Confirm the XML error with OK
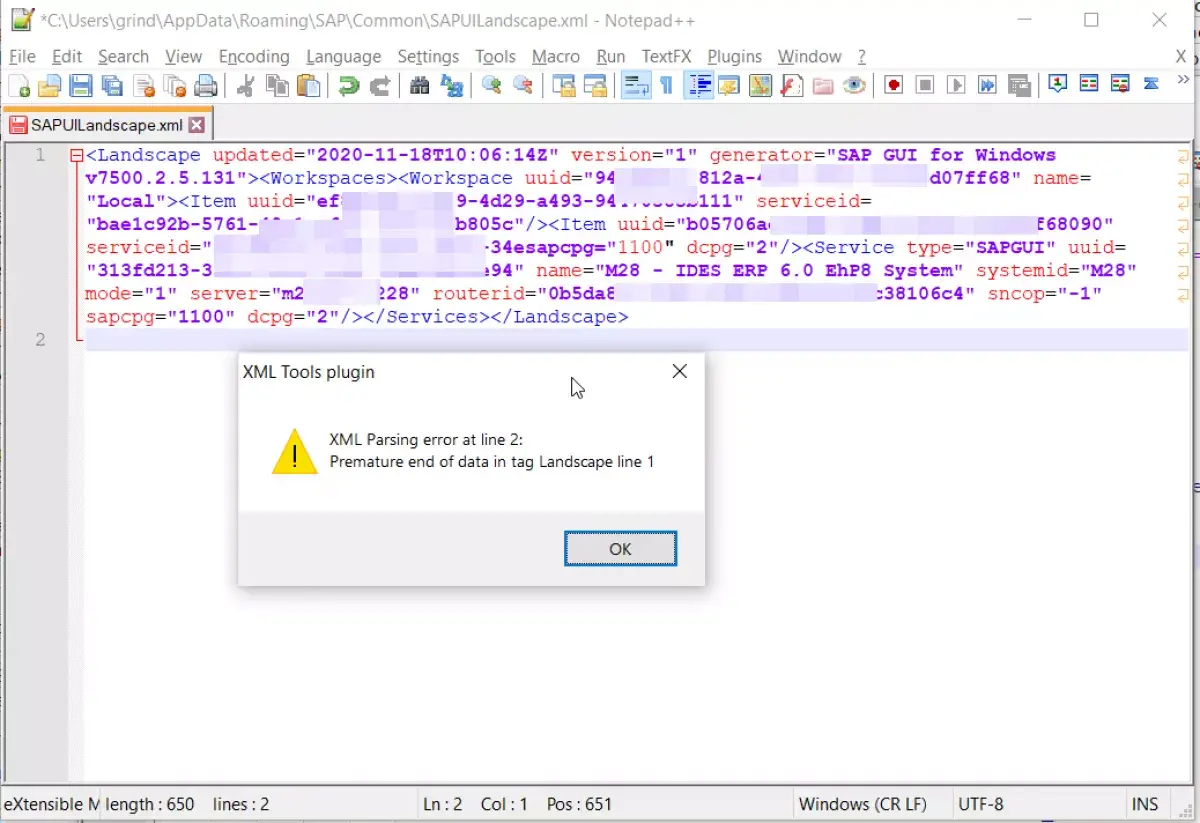This screenshot has height=823, width=1200. pos(620,549)
